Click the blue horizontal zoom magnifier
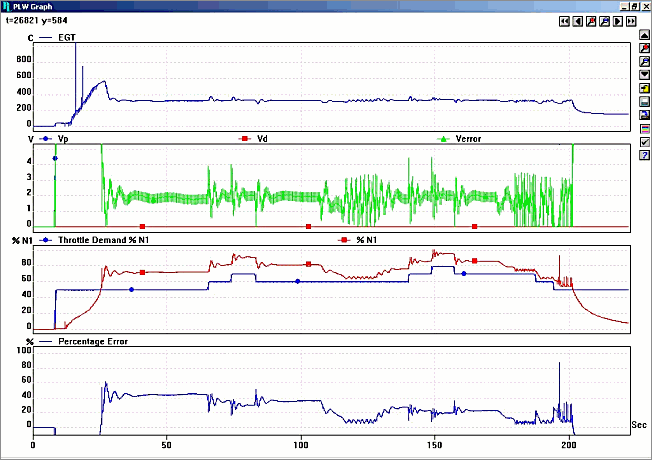 605,20
